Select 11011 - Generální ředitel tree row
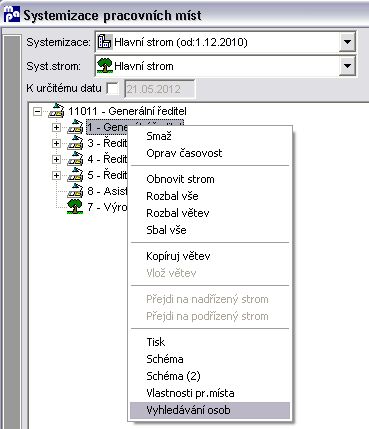The image size is (369, 429). pyautogui.click(x=127, y=111)
